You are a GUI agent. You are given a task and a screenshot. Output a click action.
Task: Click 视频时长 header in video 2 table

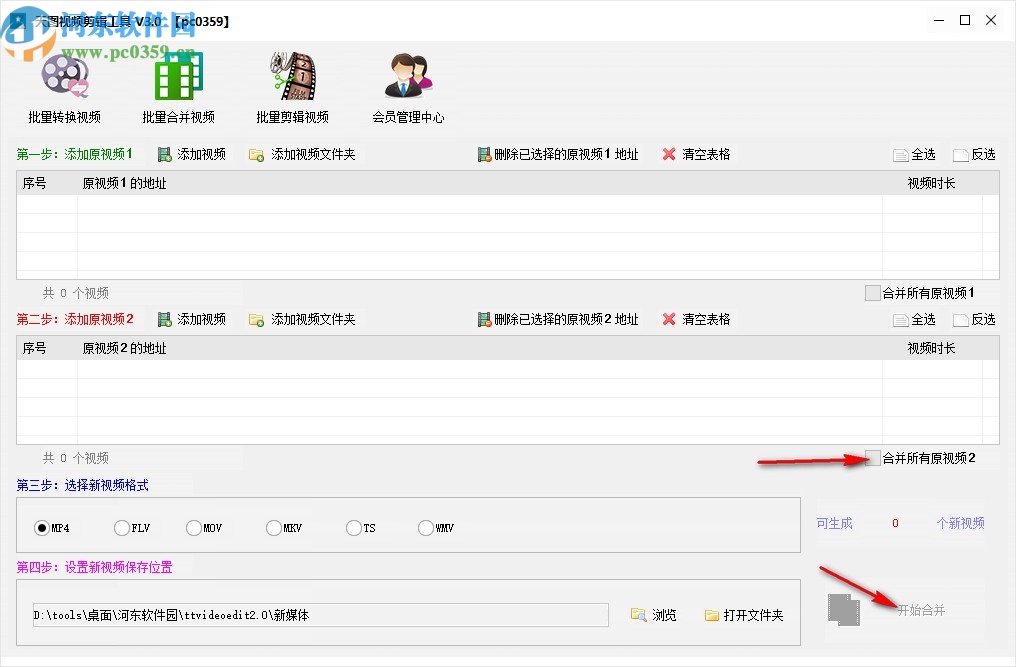pyautogui.click(x=932, y=348)
